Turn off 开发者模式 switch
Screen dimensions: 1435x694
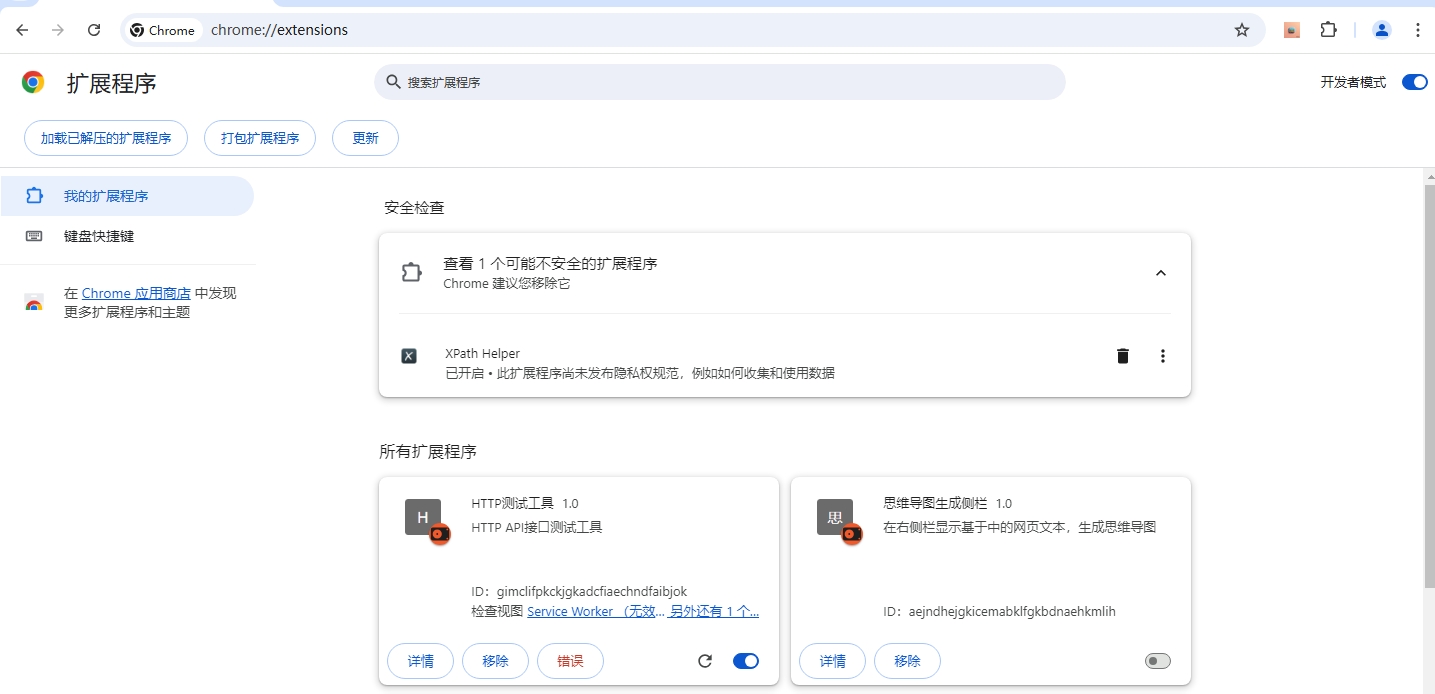click(1414, 82)
